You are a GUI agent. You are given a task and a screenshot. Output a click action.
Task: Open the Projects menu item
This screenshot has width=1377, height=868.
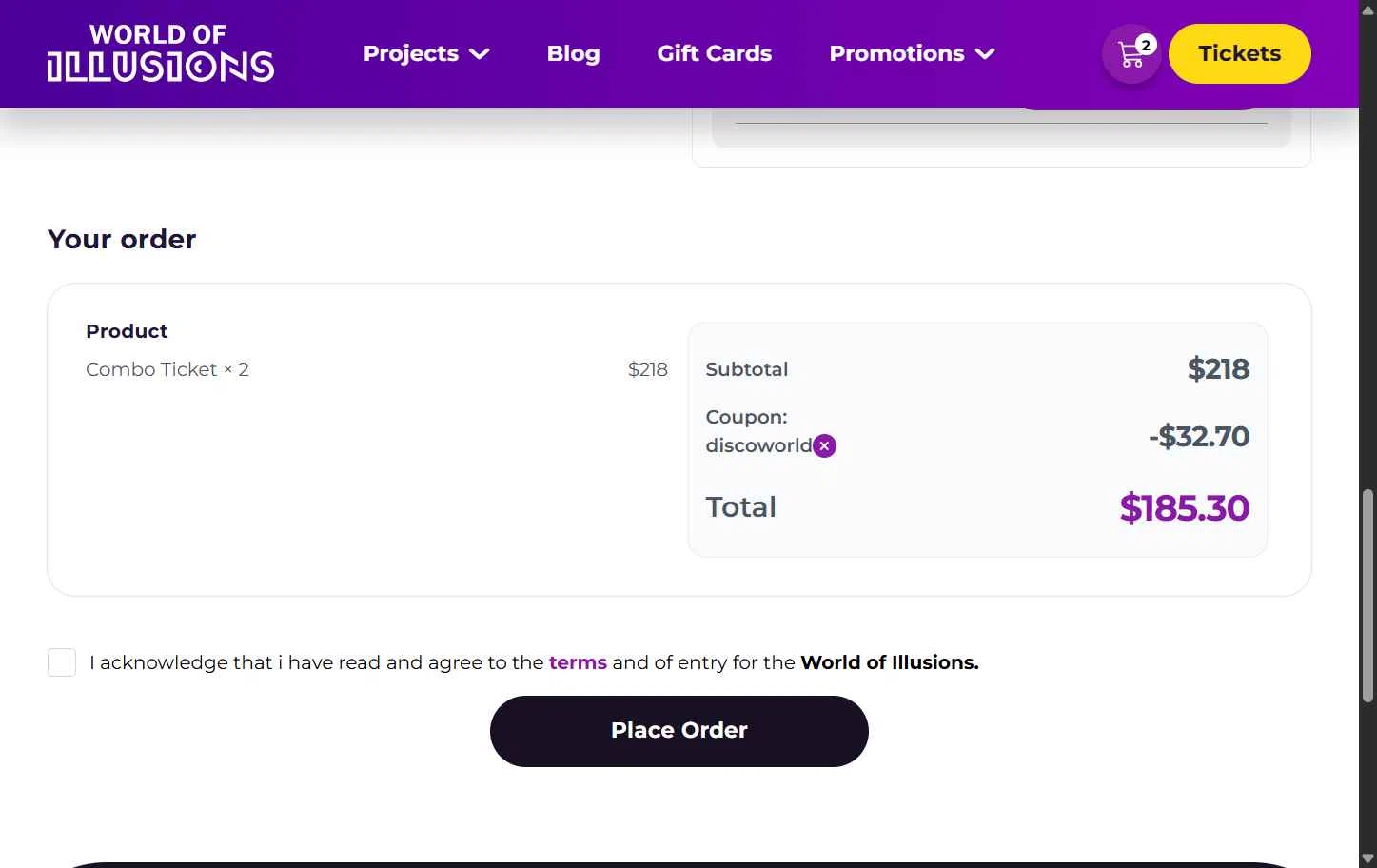tap(410, 53)
